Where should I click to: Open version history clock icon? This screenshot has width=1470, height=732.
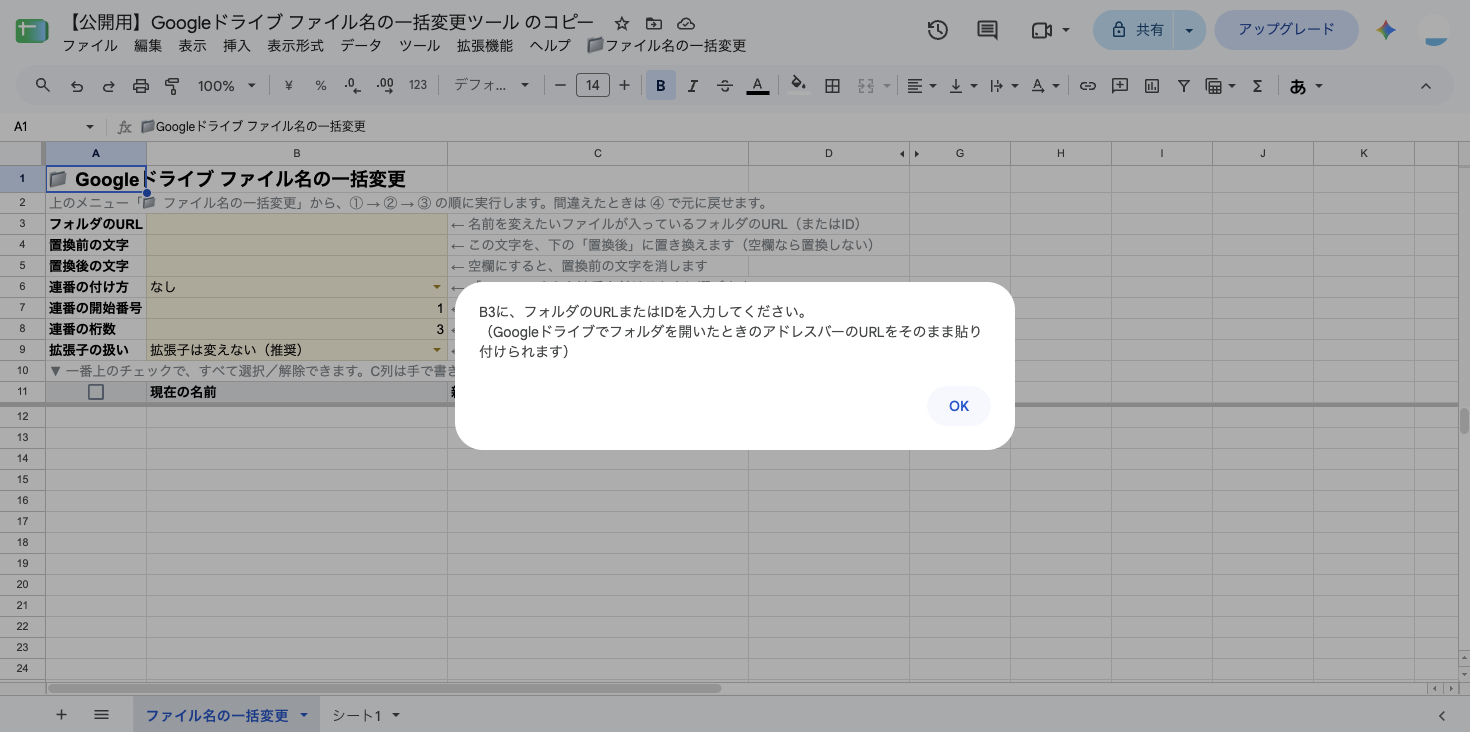coord(937,30)
